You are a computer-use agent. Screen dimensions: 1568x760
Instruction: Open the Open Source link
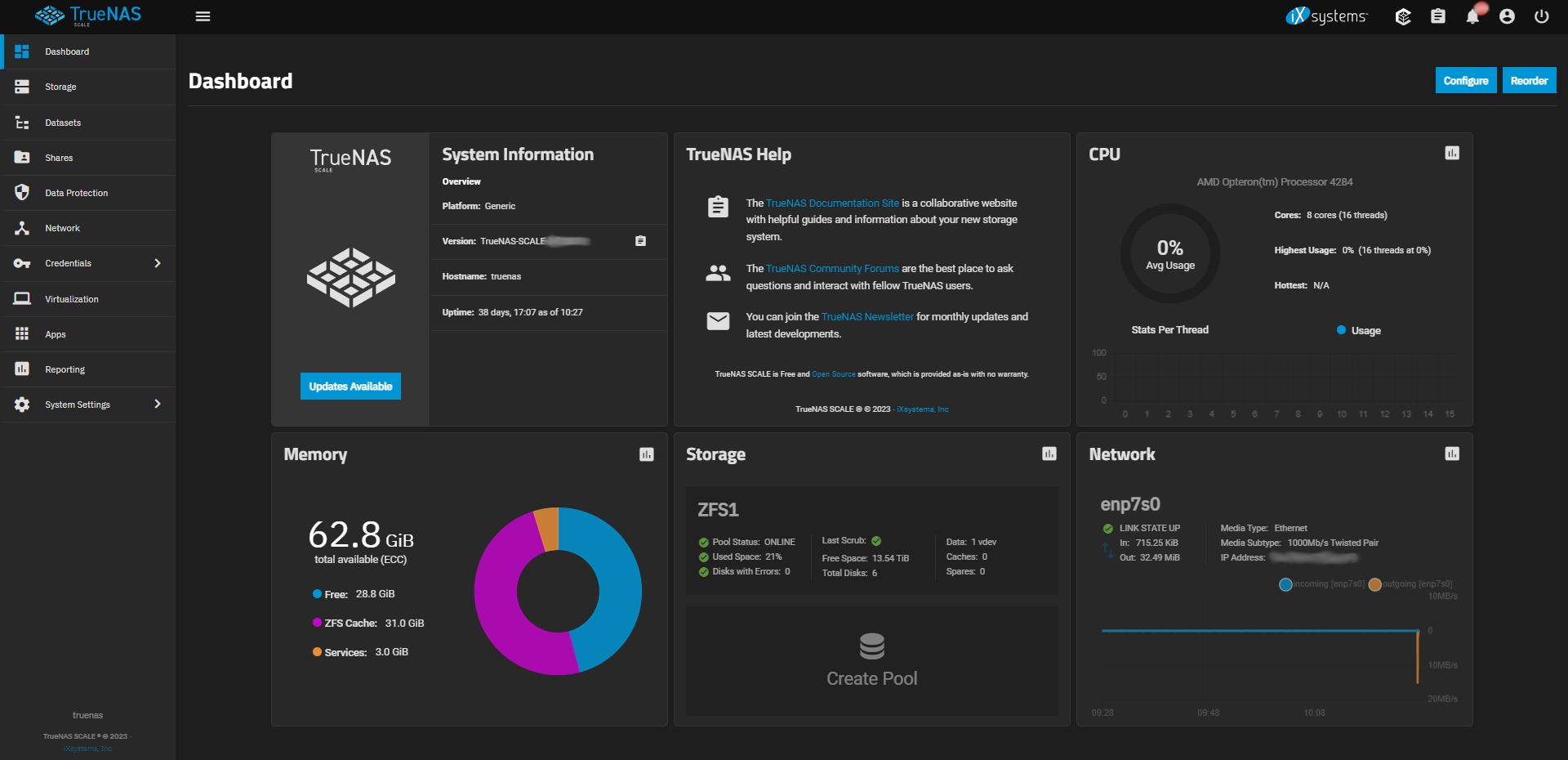[834, 374]
